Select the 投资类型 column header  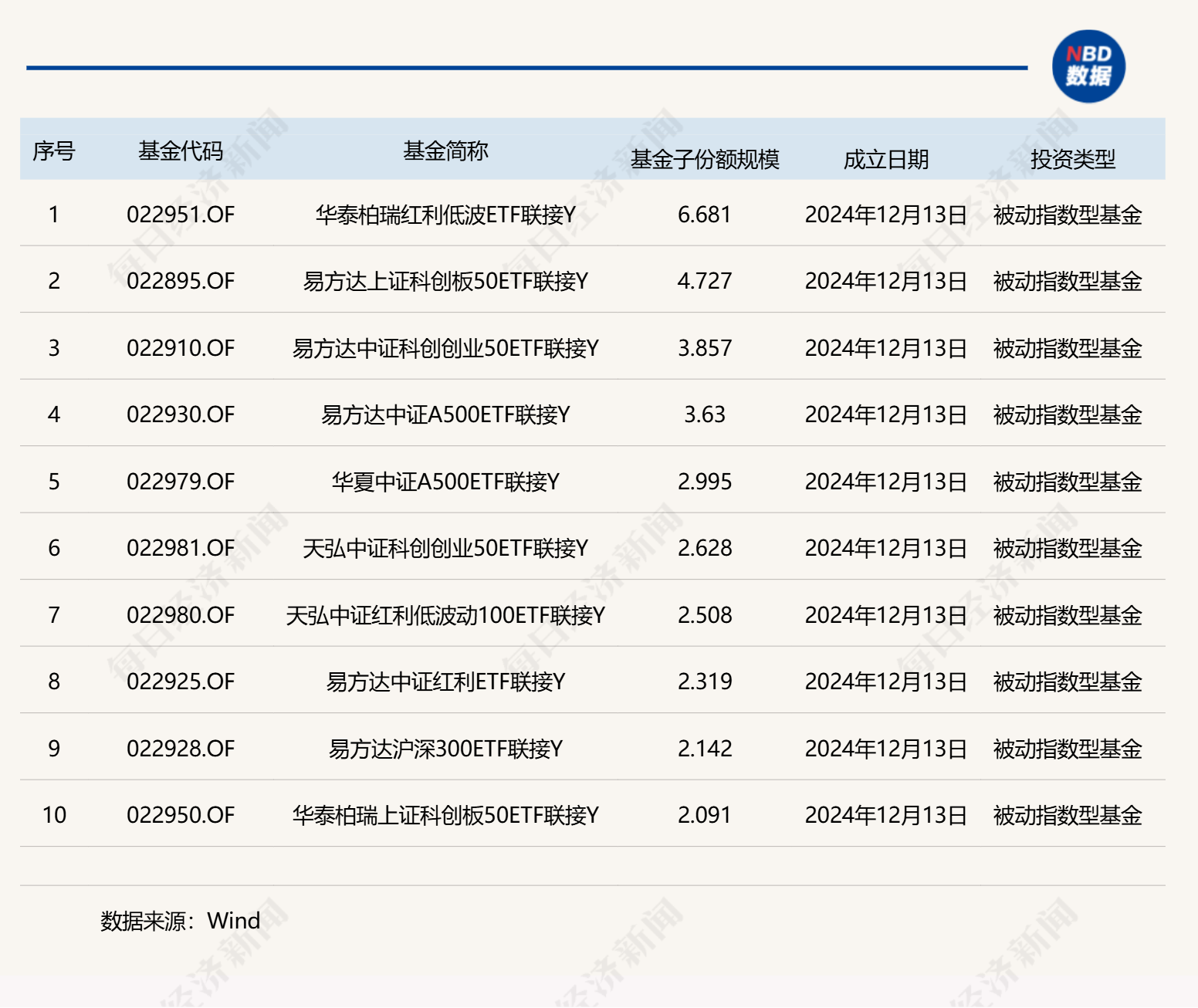[1073, 159]
